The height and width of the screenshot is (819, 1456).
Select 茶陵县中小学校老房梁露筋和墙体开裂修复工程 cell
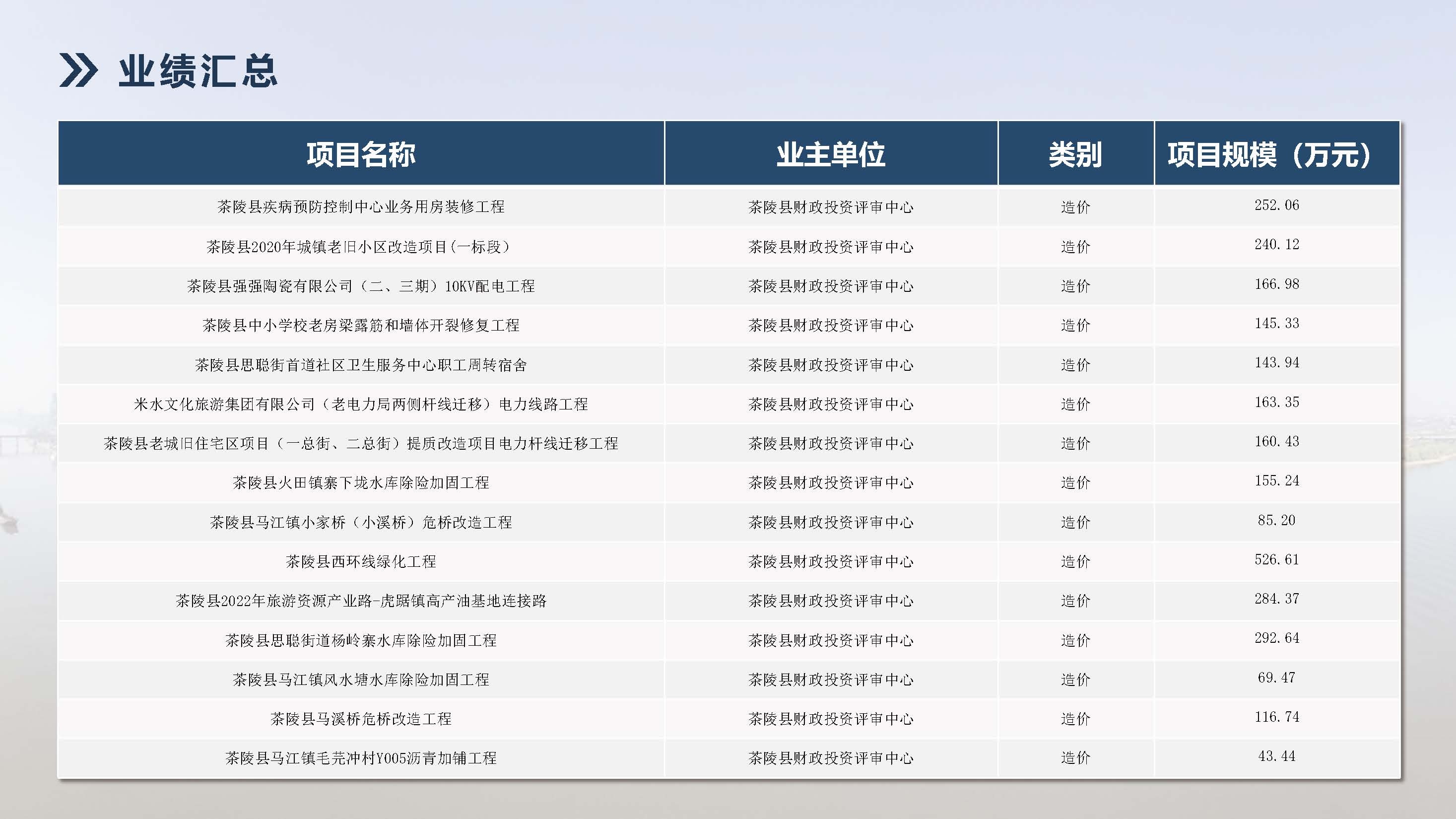point(361,326)
